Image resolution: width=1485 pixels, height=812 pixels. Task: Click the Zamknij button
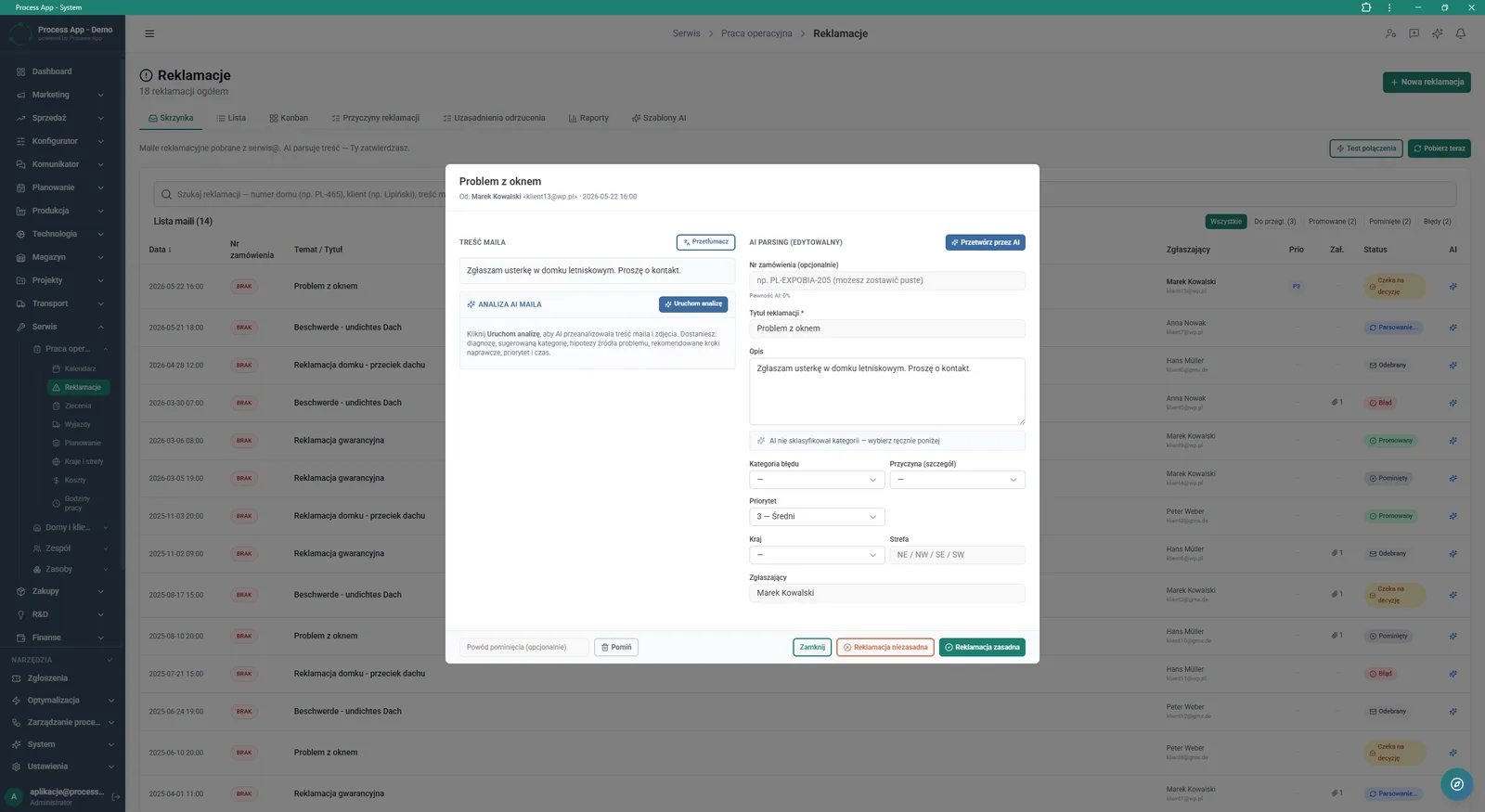point(812,648)
